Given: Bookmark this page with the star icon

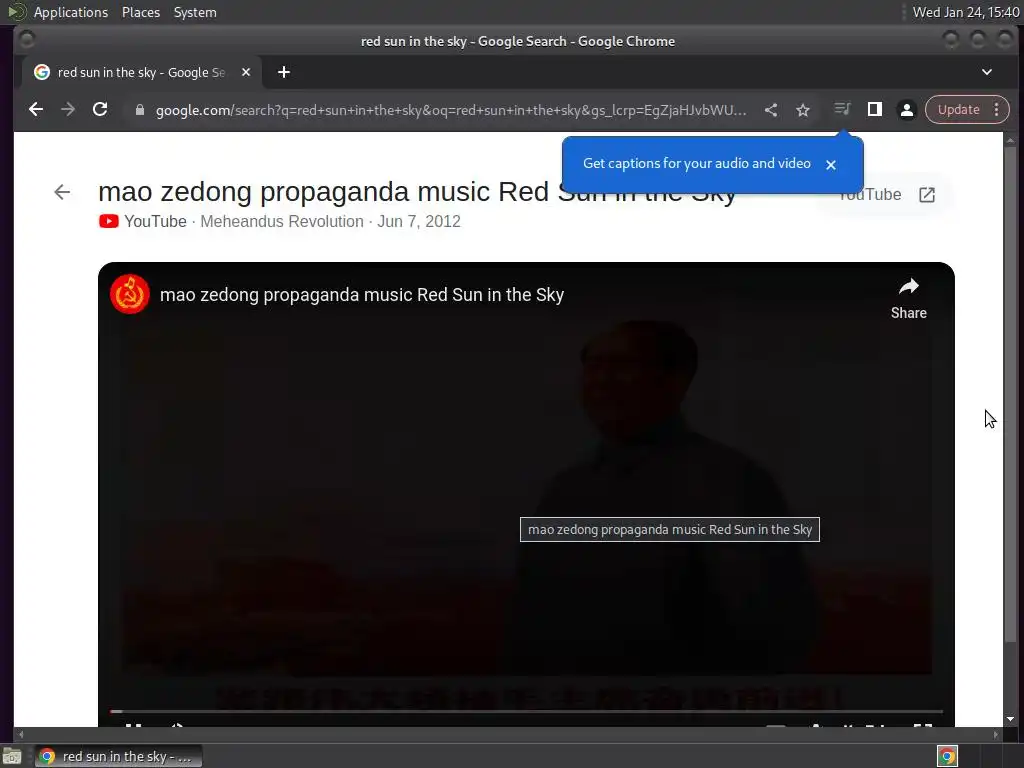Looking at the screenshot, I should 803,110.
